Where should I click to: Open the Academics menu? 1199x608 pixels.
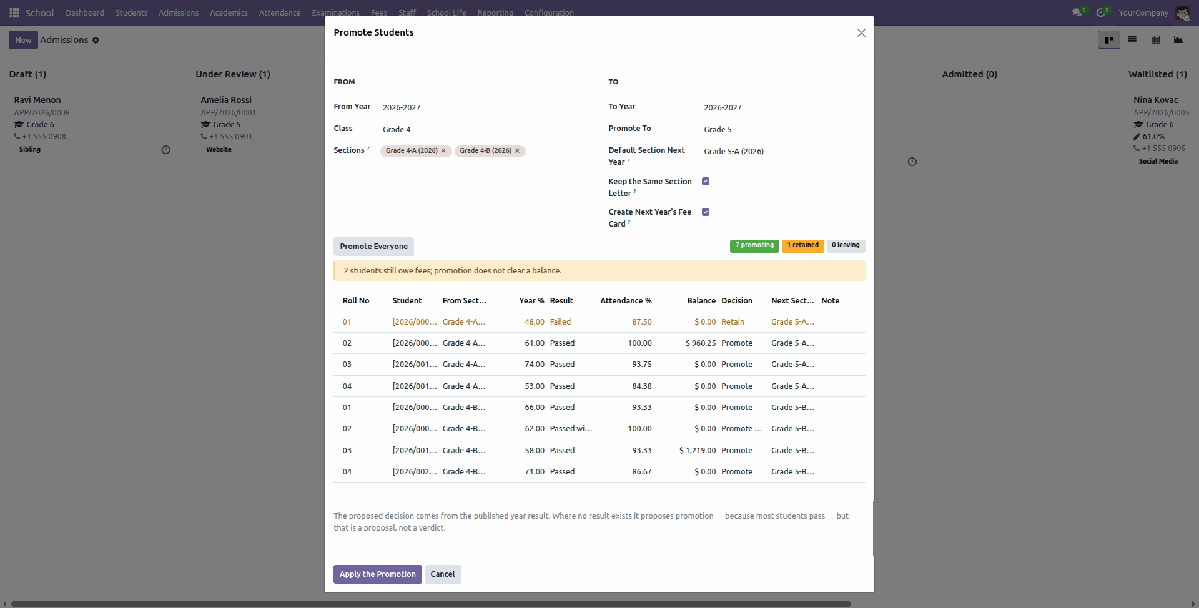[x=229, y=13]
